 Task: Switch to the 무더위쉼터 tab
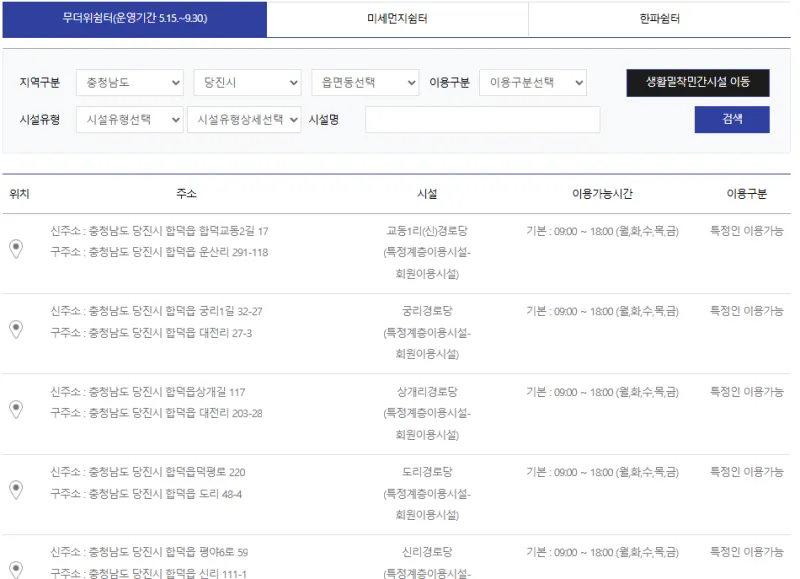click(135, 19)
